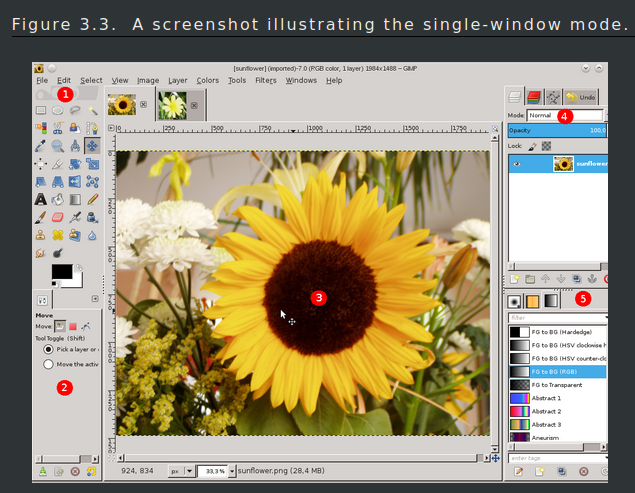Select the Free Select lasso tool

(x=75, y=110)
